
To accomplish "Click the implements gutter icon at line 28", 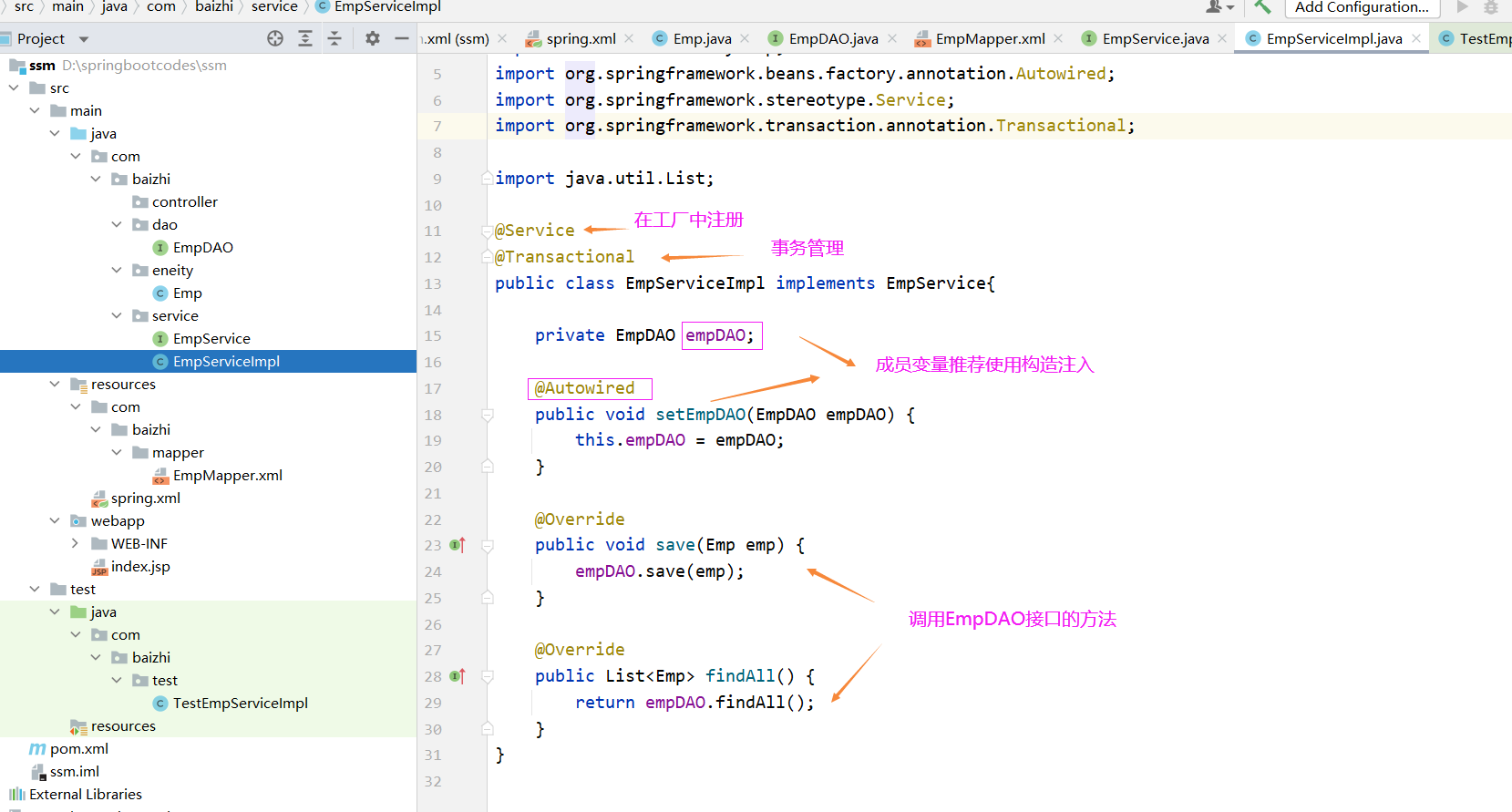I will coord(458,676).
